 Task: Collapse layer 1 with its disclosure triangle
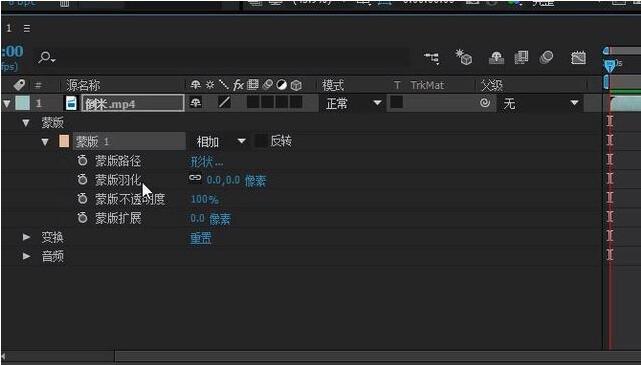[x=7, y=103]
